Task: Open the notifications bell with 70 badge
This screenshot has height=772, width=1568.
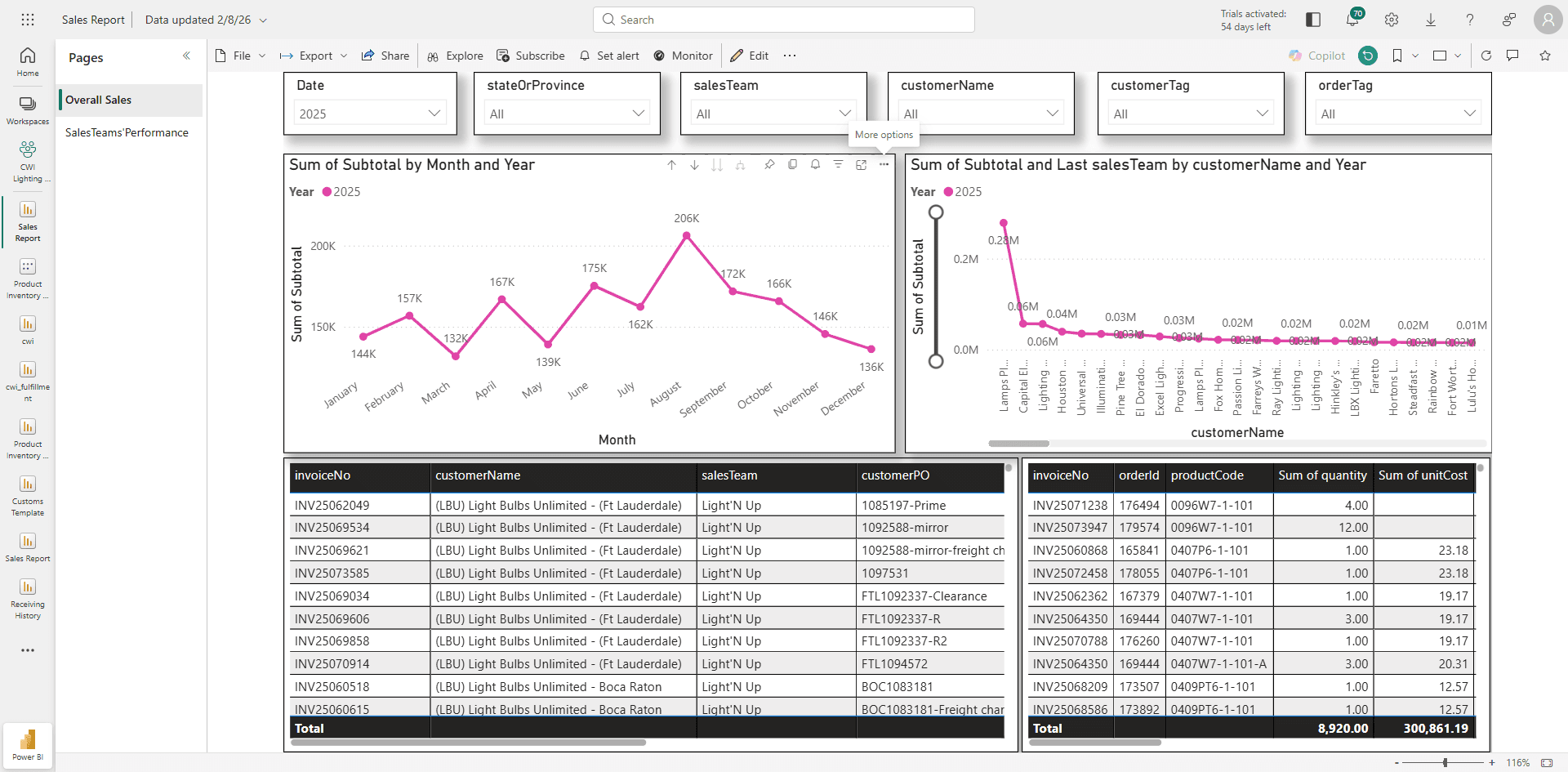Action: pos(1352,20)
